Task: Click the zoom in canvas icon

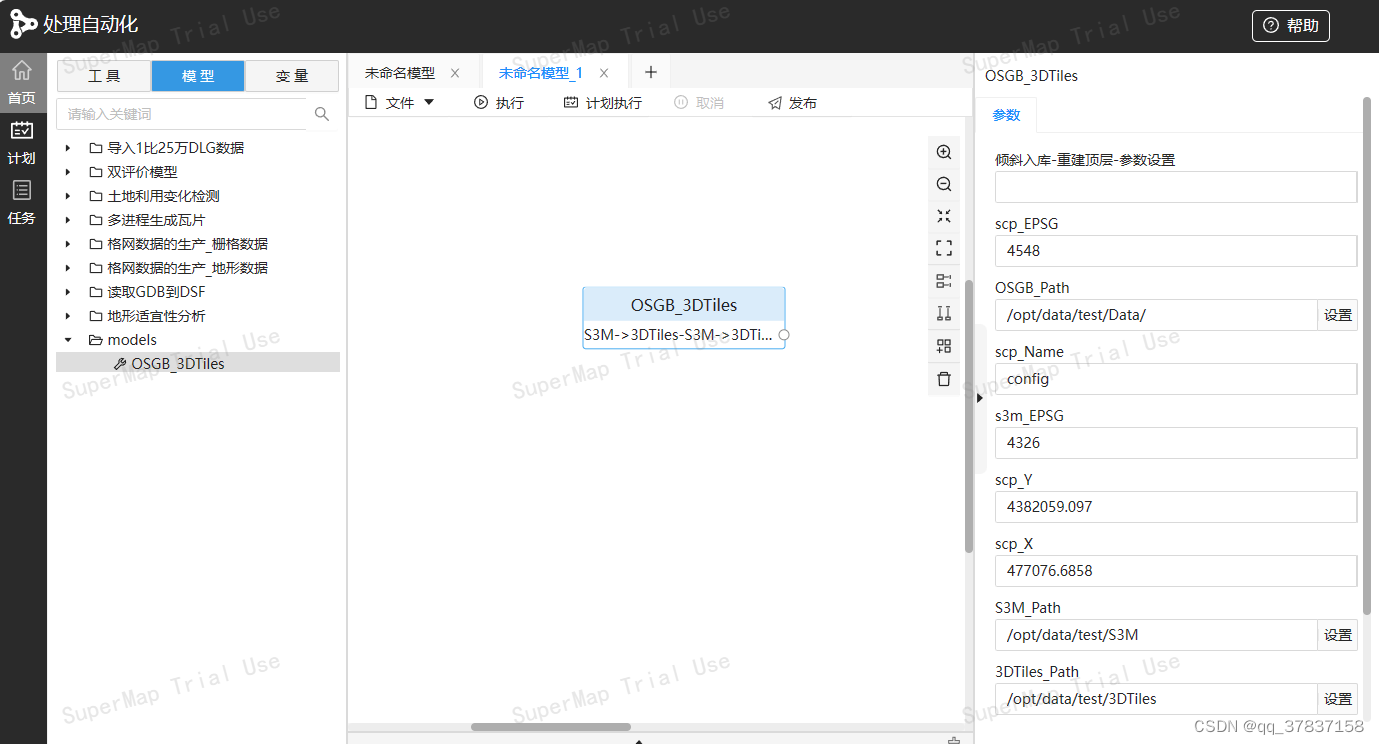Action: click(x=944, y=152)
